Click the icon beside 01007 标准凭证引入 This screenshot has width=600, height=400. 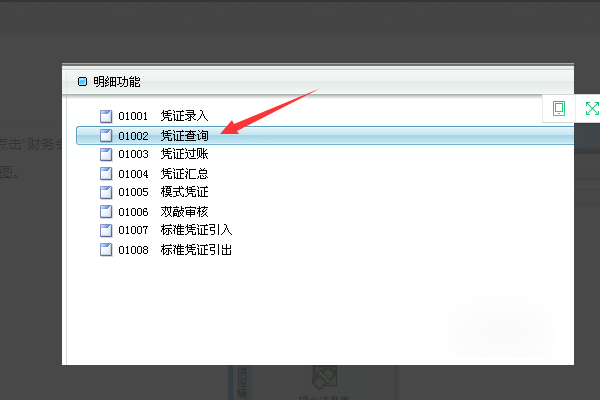coord(106,230)
